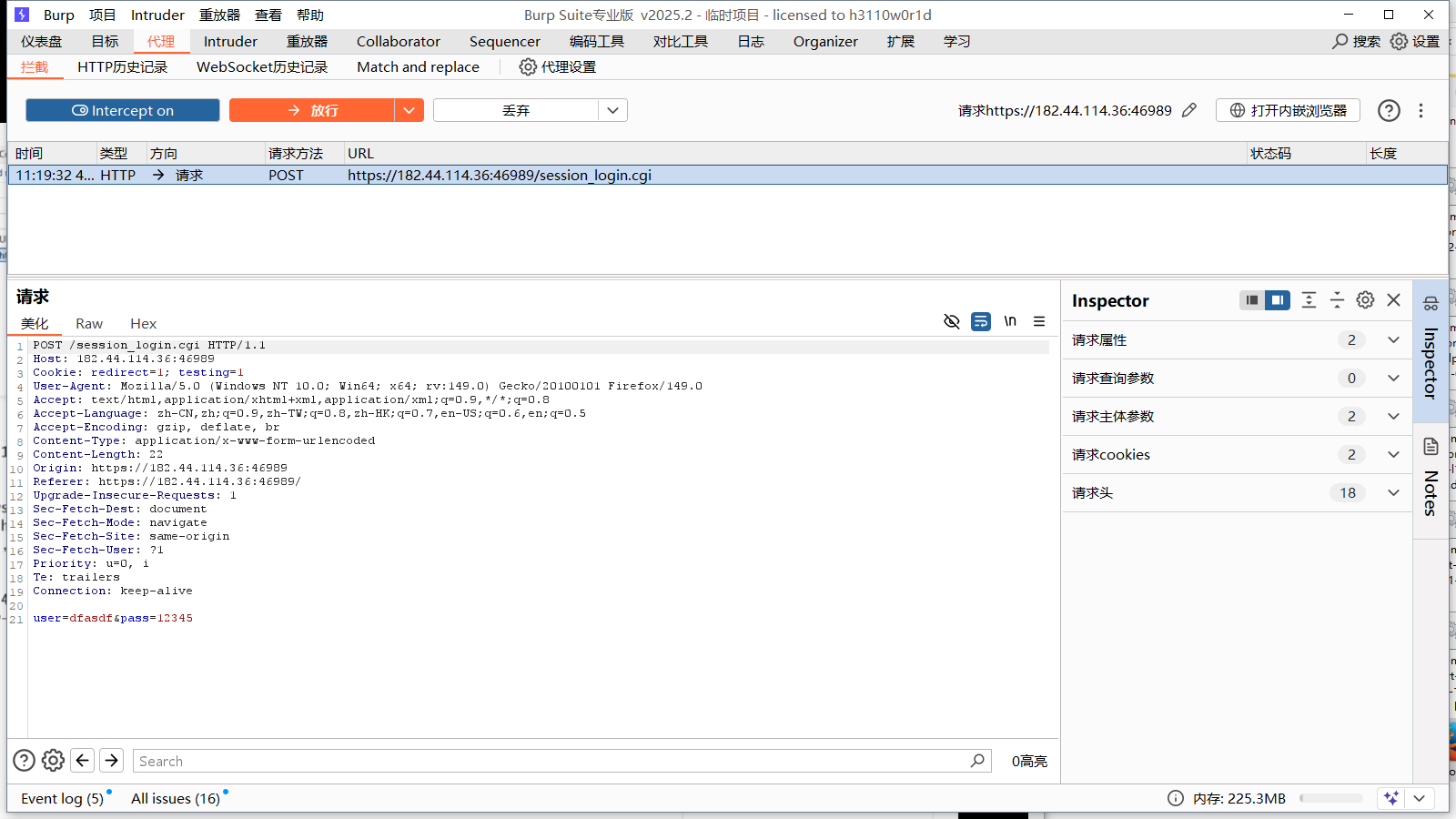Open Event log (5)

[63, 798]
